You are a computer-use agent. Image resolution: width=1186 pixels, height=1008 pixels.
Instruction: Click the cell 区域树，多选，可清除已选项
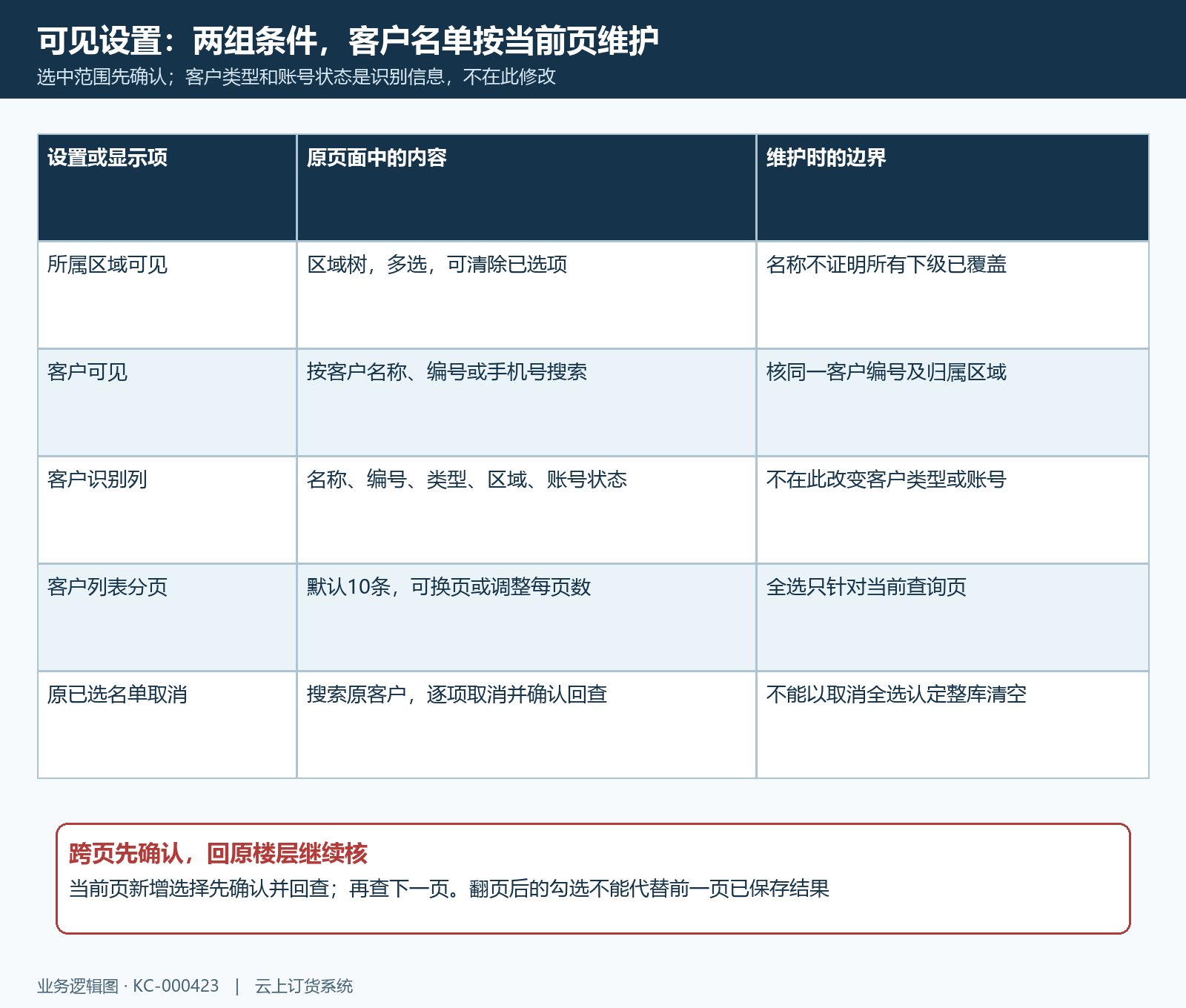tap(526, 295)
